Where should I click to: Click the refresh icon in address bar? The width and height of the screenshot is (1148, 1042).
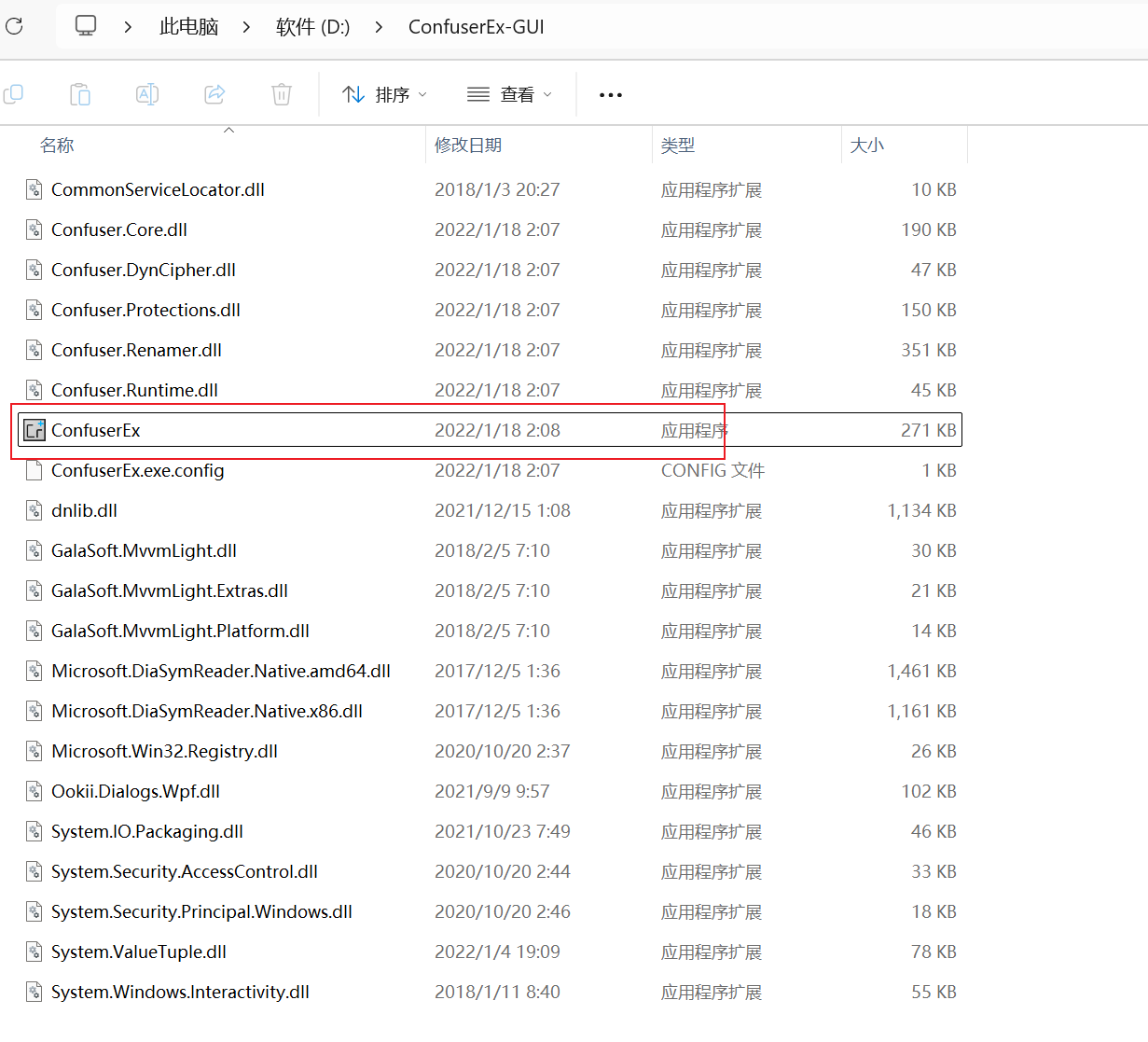(x=14, y=26)
